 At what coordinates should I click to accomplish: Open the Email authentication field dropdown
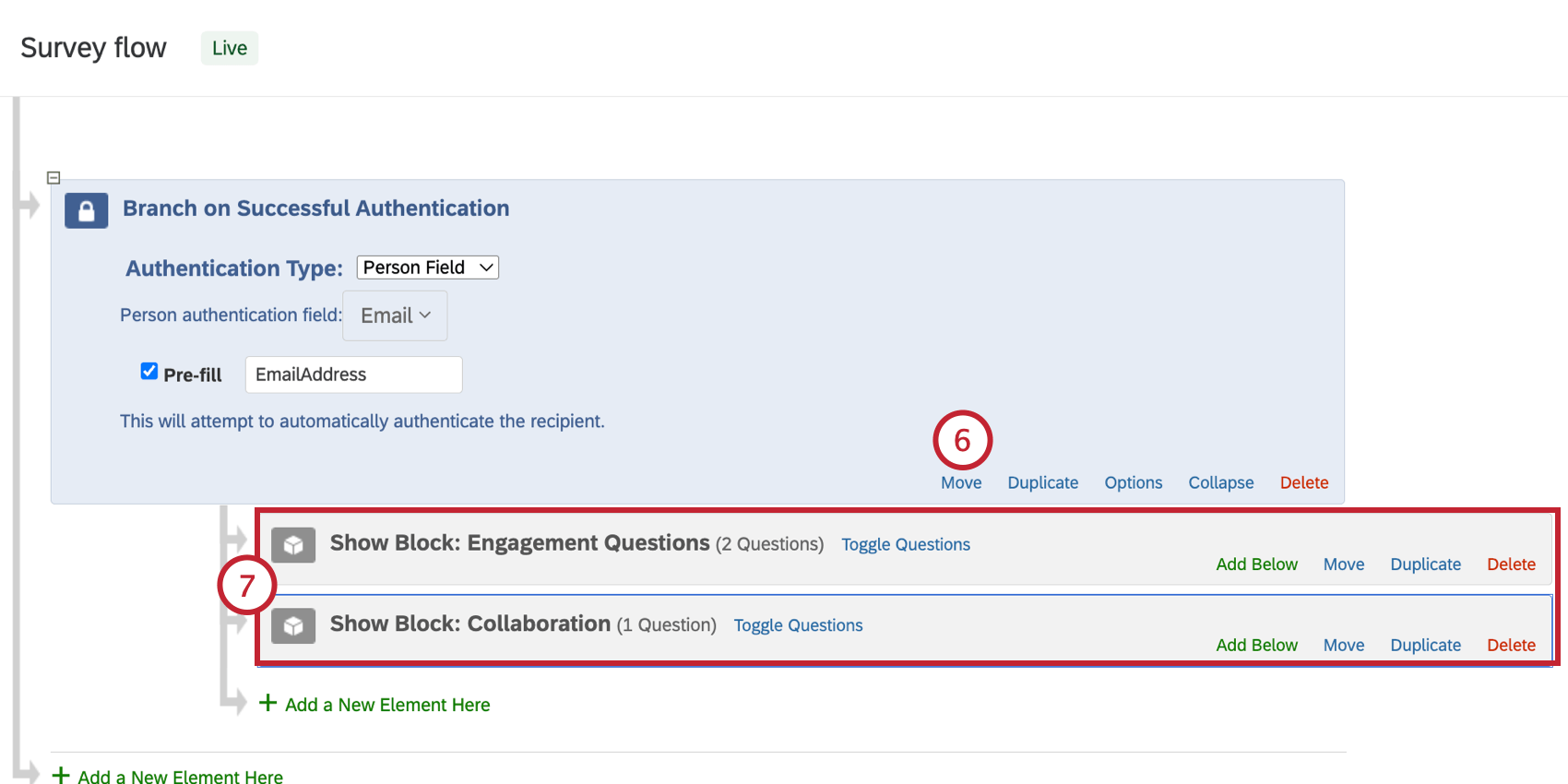pyautogui.click(x=395, y=315)
